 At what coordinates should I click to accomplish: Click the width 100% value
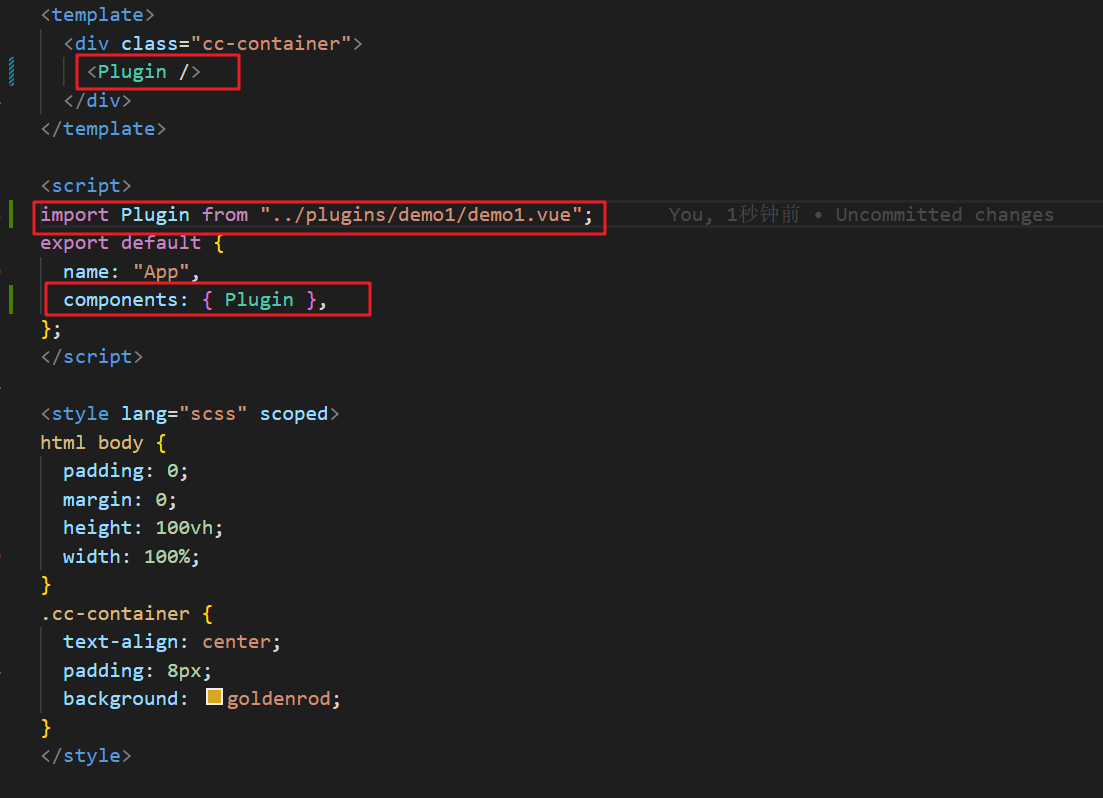point(166,557)
